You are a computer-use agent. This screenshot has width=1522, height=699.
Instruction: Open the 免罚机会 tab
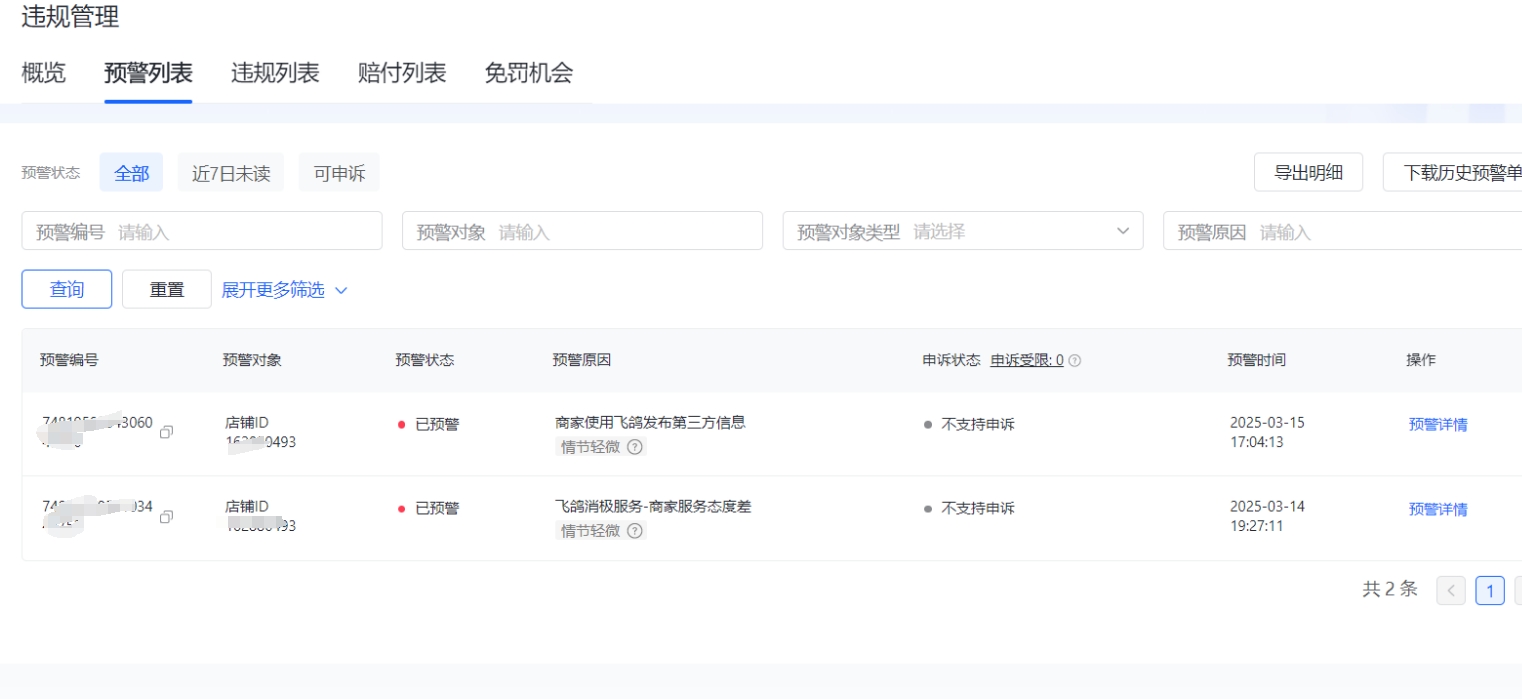pyautogui.click(x=529, y=73)
